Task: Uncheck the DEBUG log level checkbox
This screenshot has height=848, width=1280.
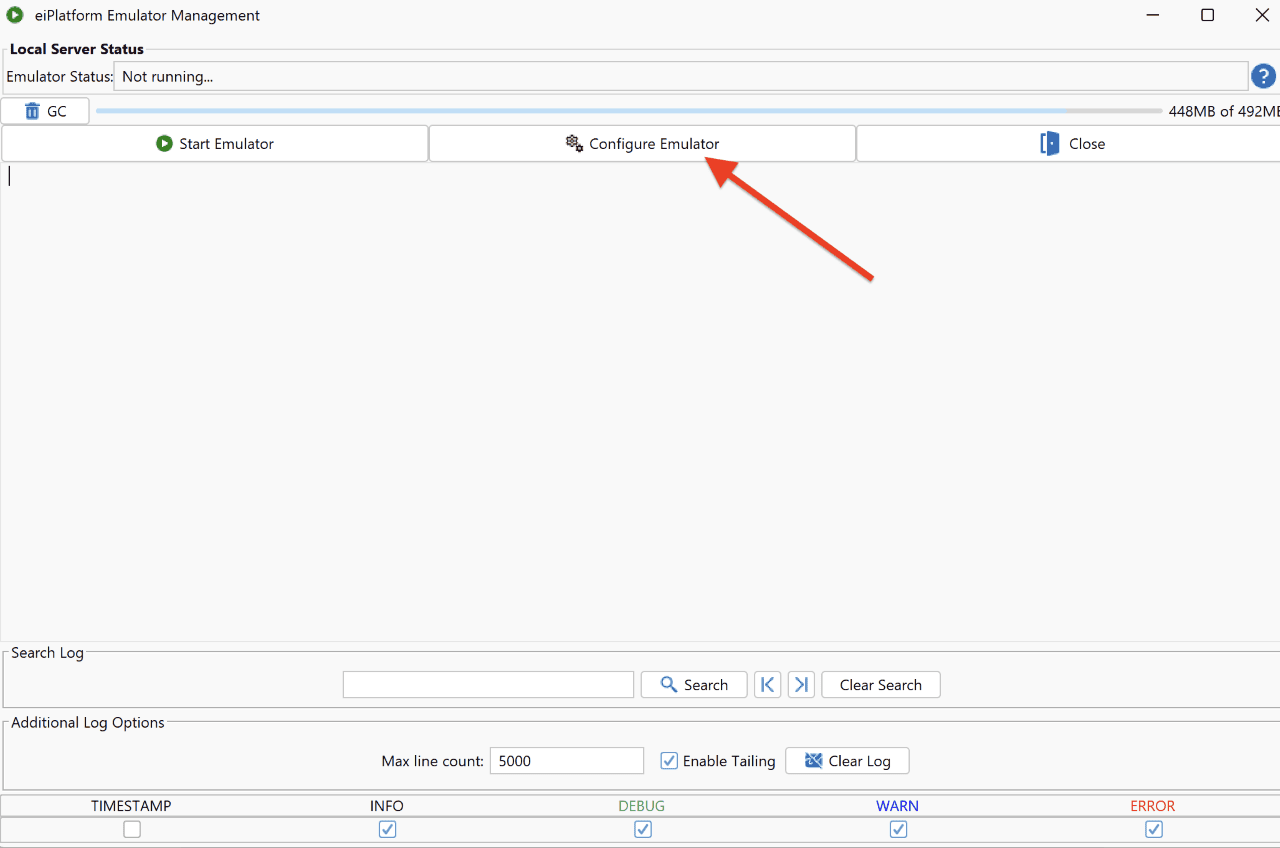Action: pyautogui.click(x=642, y=829)
